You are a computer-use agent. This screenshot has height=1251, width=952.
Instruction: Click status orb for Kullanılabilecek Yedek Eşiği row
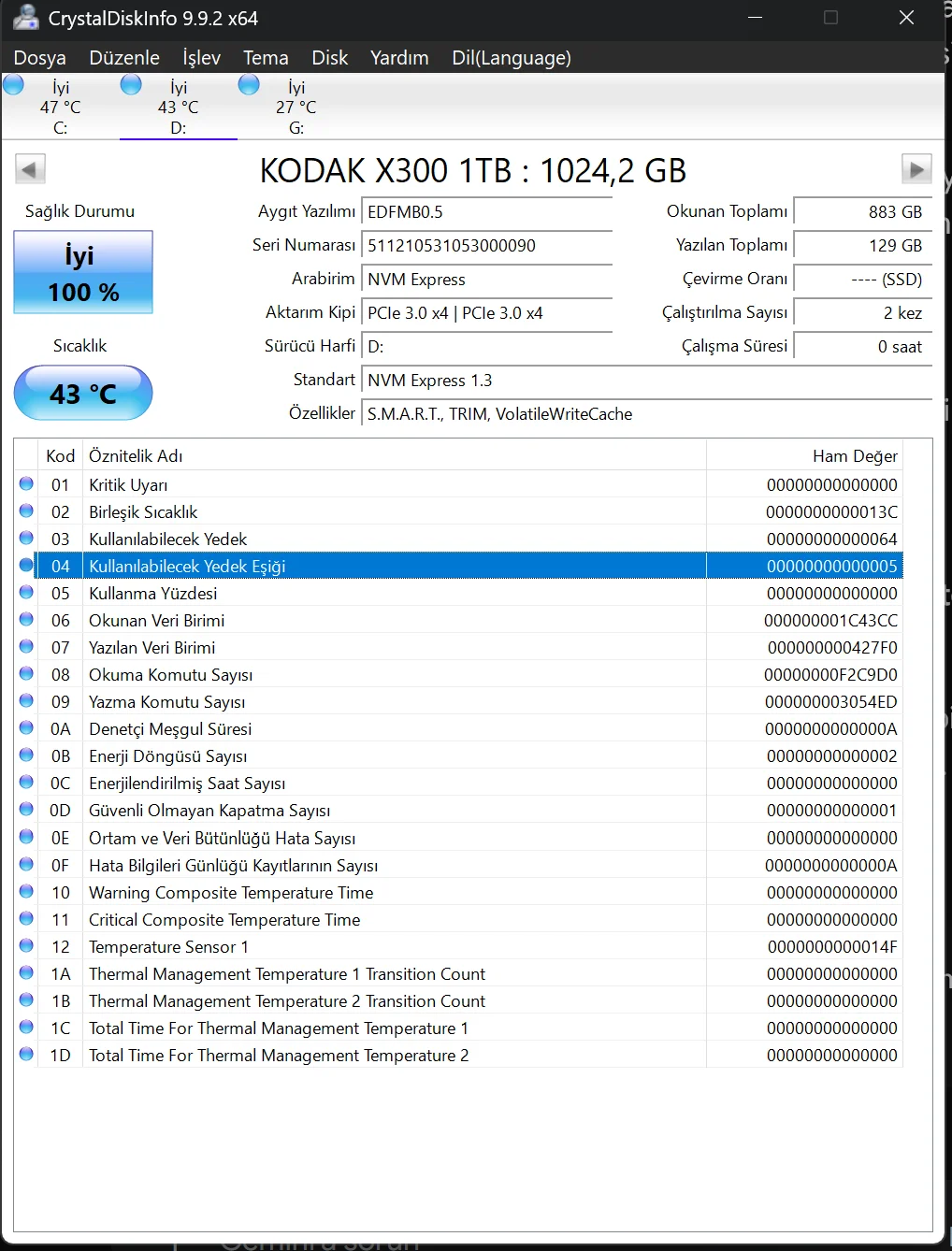pos(26,565)
